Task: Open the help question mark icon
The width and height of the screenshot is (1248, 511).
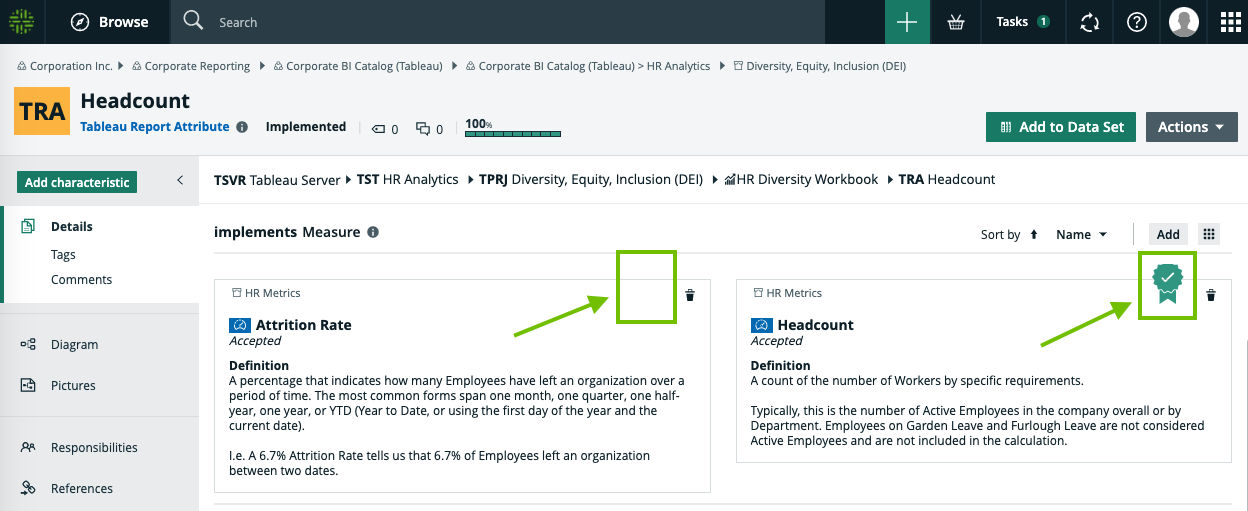Action: 1137,22
